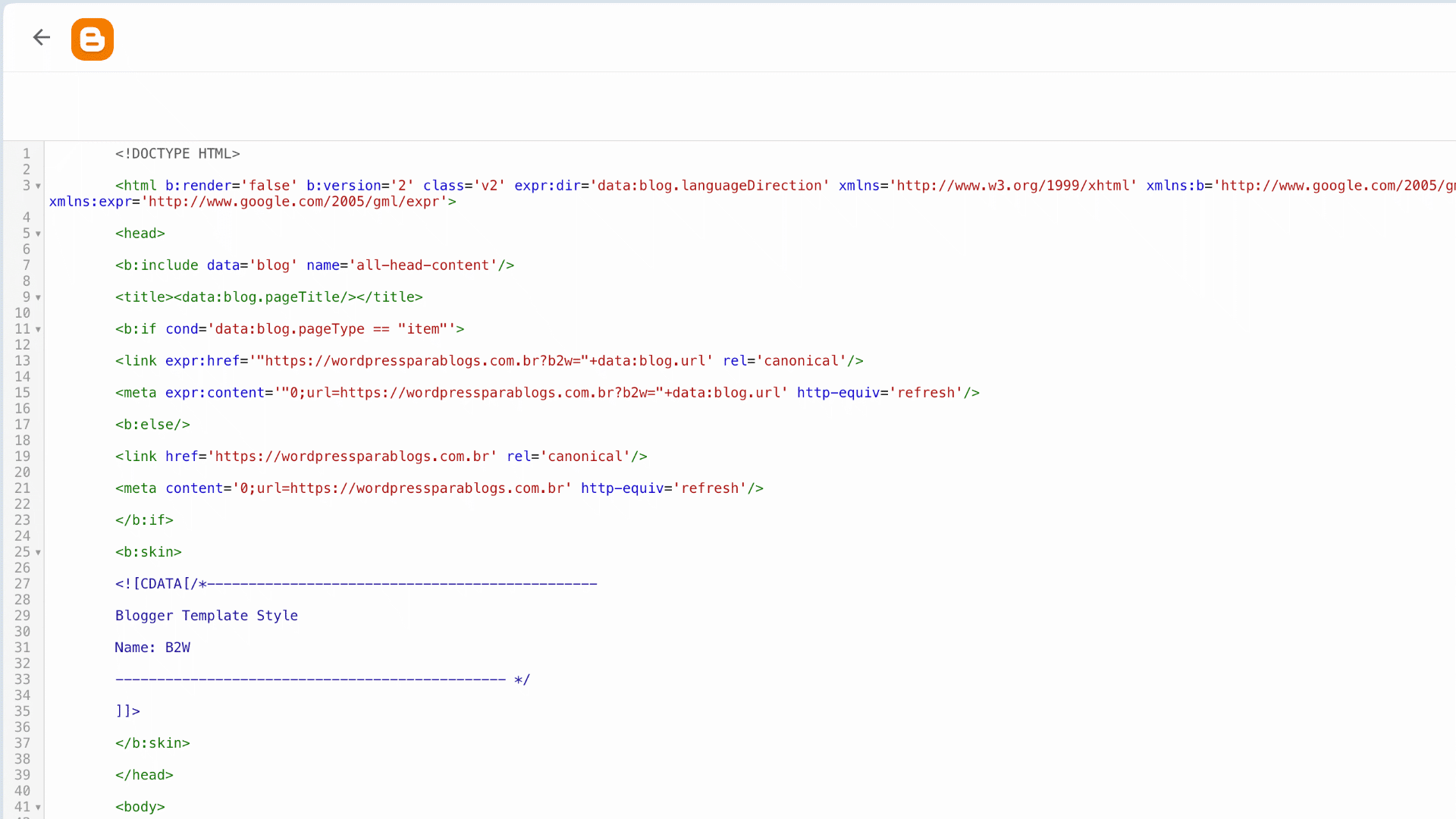Go back using the left arrow
This screenshot has width=1456, height=819.
coord(42,37)
